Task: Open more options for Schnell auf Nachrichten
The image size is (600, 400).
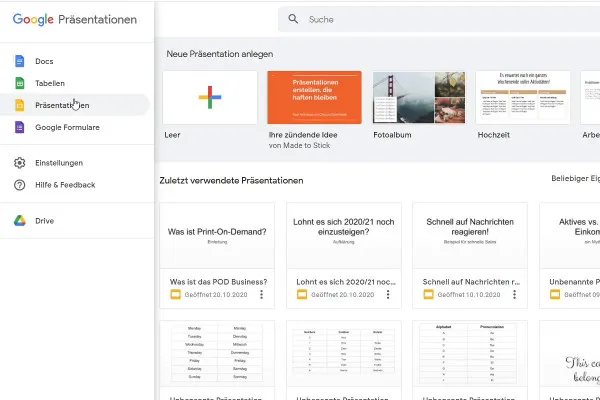Action: (x=514, y=294)
